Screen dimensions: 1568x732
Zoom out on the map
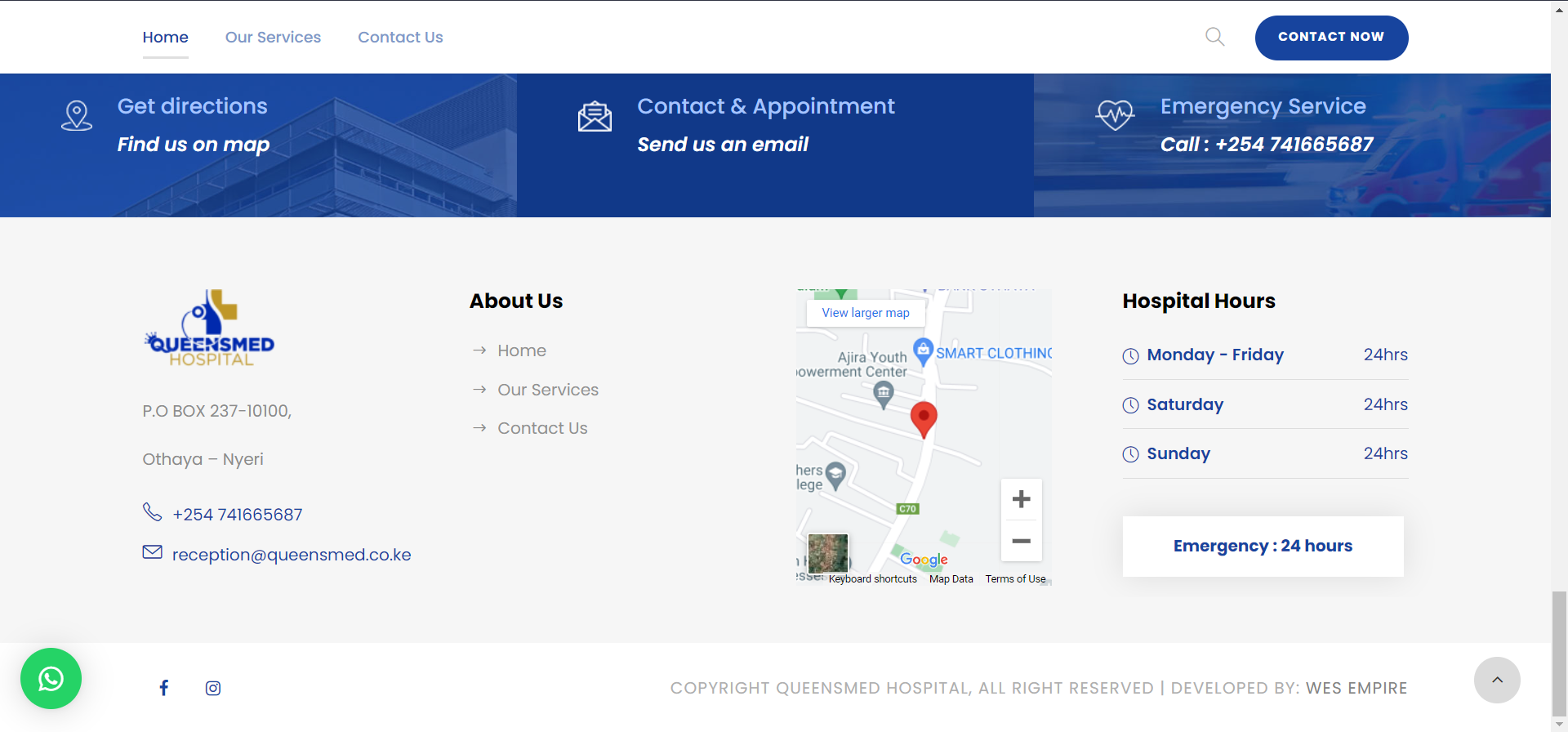tap(1021, 541)
